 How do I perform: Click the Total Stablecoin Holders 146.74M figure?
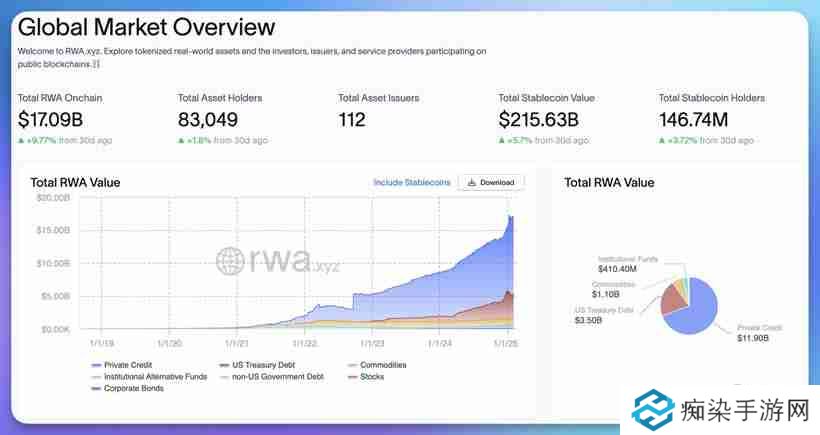pos(693,120)
